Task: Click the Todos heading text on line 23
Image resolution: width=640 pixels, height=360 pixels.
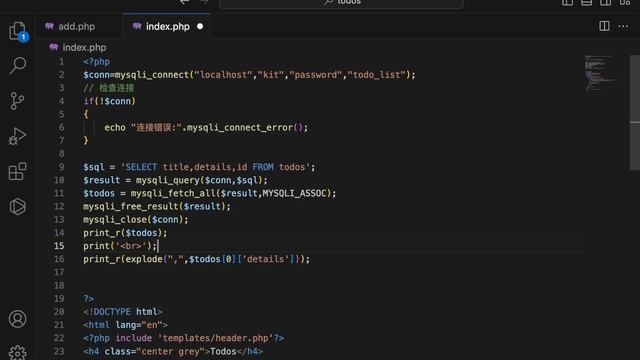Action: 223,351
